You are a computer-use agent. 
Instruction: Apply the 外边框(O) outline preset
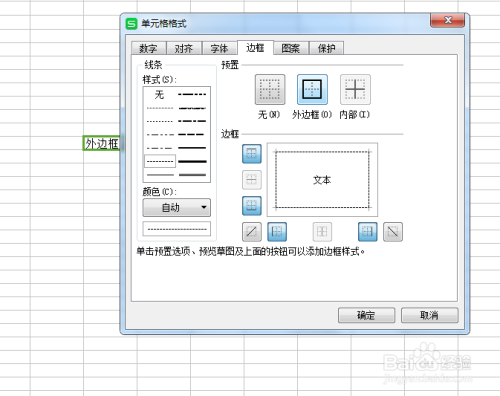point(312,89)
